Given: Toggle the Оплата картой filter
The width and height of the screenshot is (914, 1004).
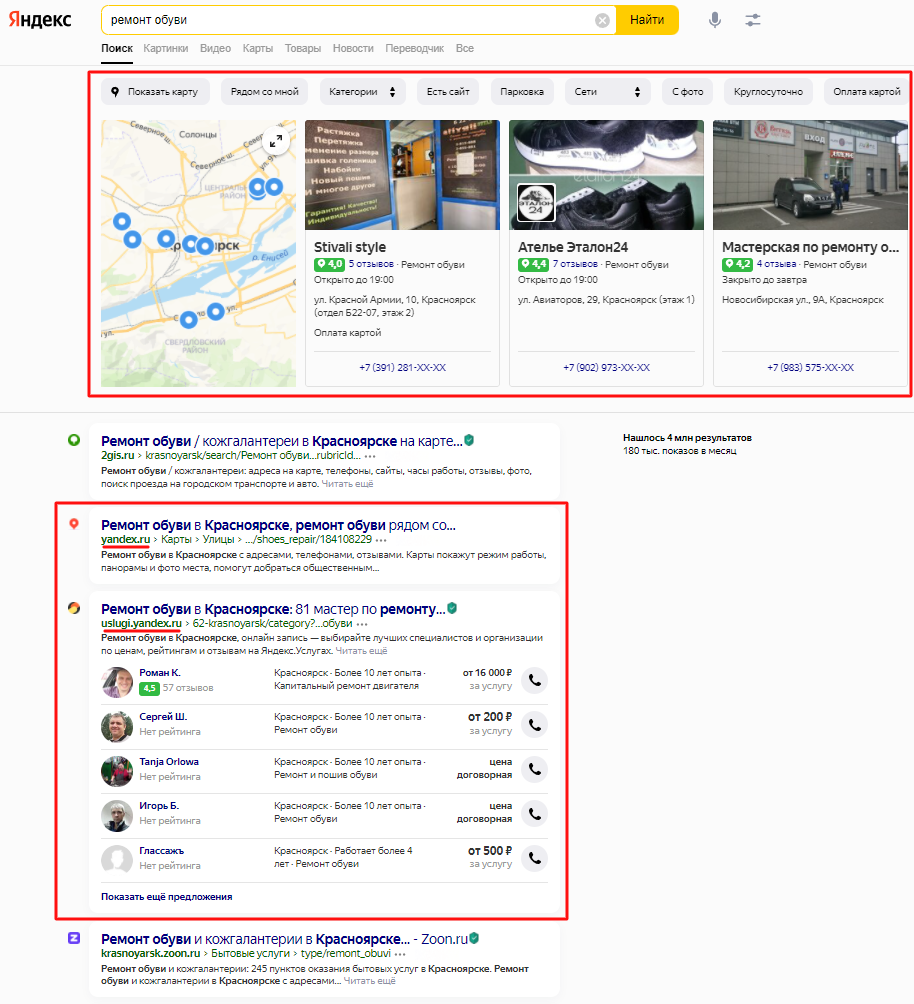Looking at the screenshot, I should point(867,92).
